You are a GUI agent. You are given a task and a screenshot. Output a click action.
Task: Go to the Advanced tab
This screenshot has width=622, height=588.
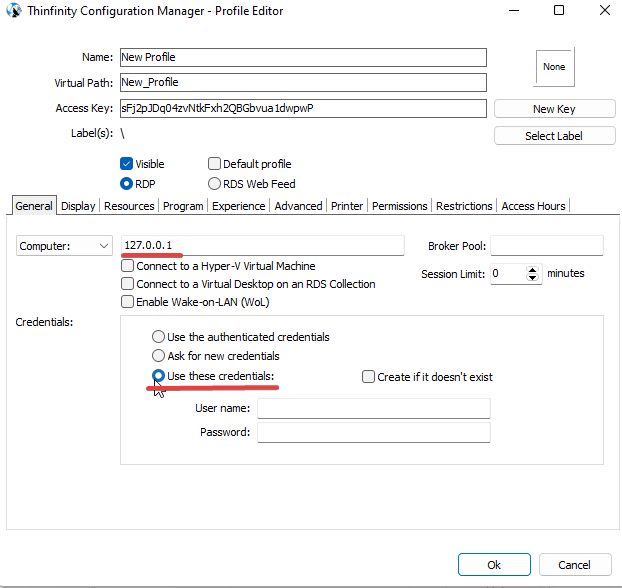(x=298, y=206)
